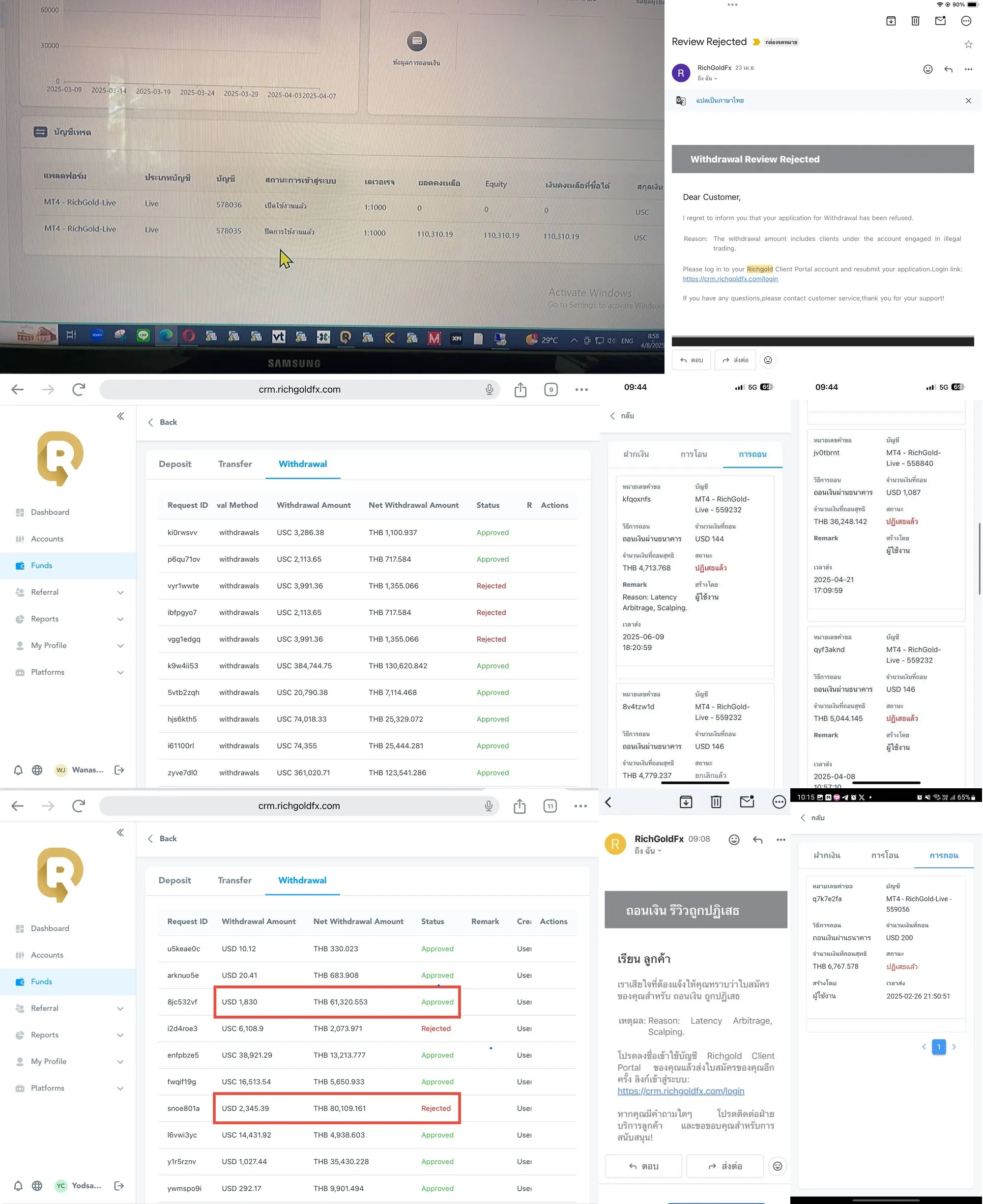The image size is (983, 1204).
Task: Dismiss the translate banner with X
Action: click(x=968, y=101)
